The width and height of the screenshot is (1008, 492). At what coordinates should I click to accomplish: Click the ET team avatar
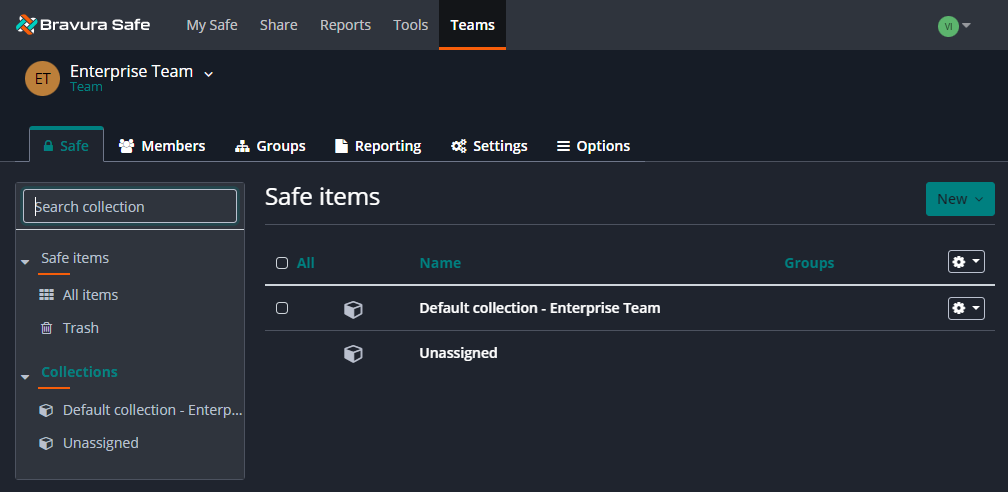42,78
